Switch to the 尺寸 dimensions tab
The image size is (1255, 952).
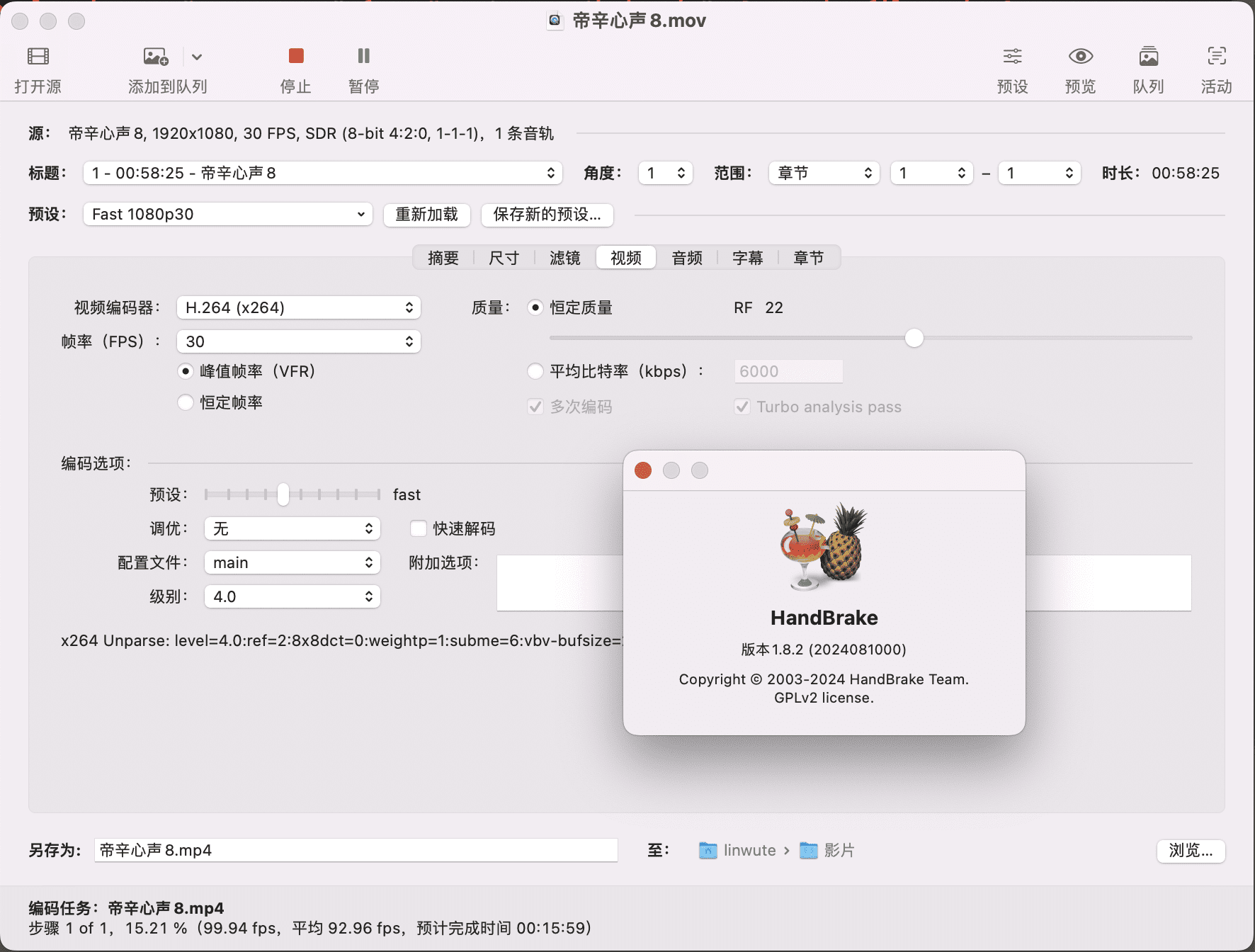point(504,258)
